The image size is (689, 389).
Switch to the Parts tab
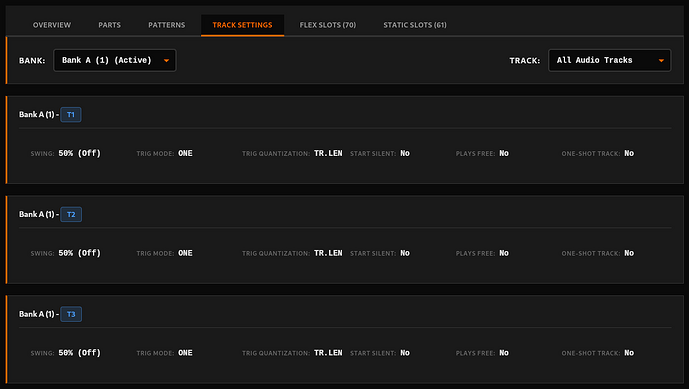[x=109, y=25]
